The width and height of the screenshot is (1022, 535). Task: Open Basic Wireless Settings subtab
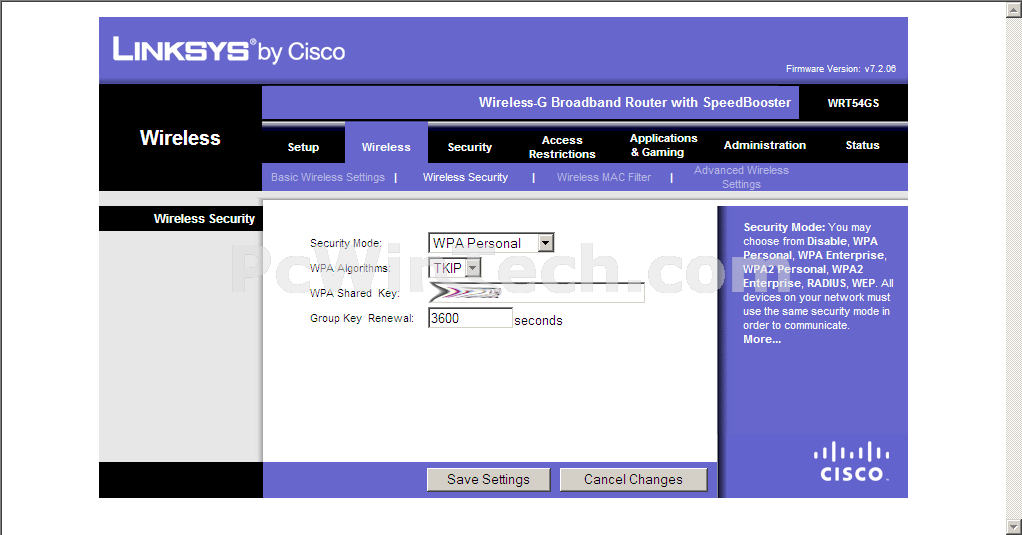tap(328, 177)
